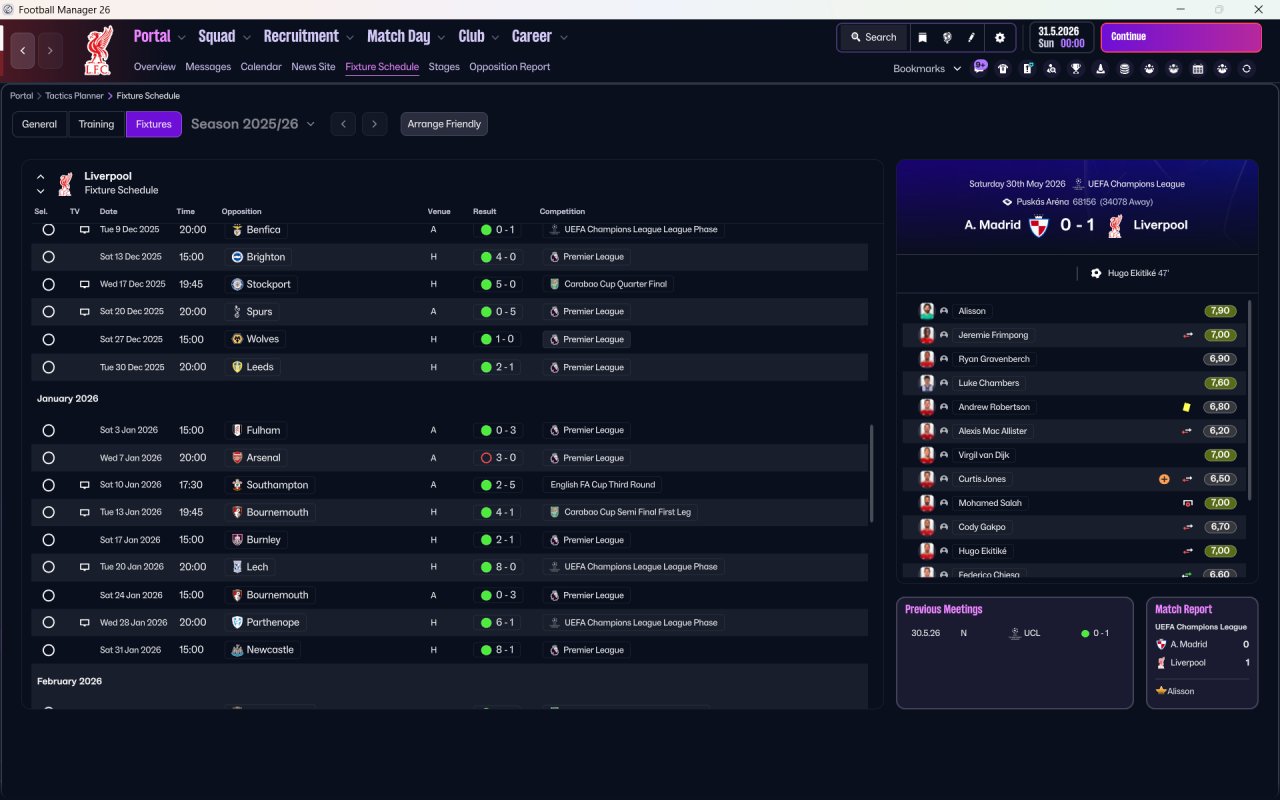
Task: Click the Arsenal club crest icon
Action: point(237,458)
